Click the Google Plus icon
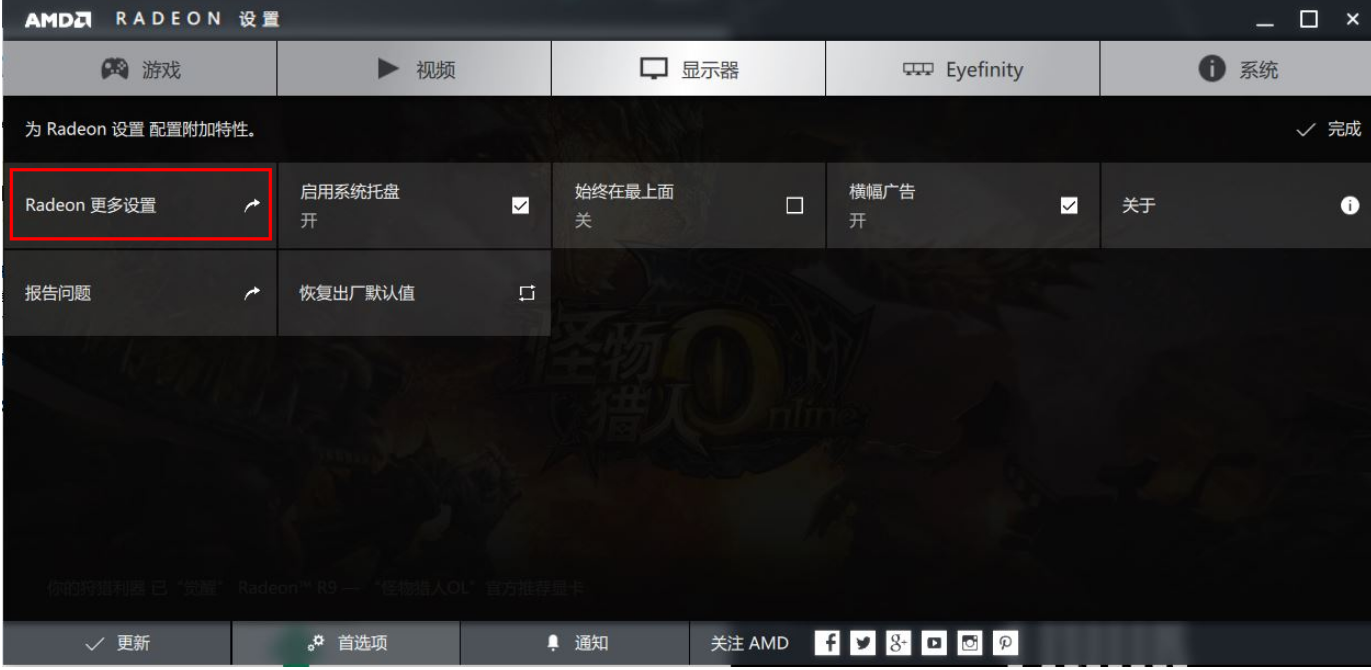This screenshot has width=1371, height=670. [897, 643]
